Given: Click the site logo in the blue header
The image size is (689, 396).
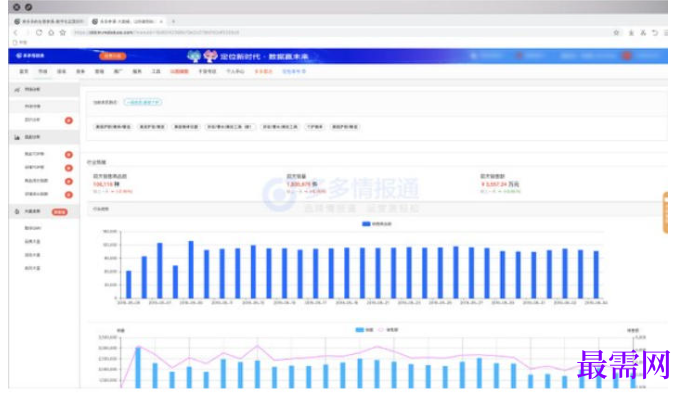Looking at the screenshot, I should 30,56.
